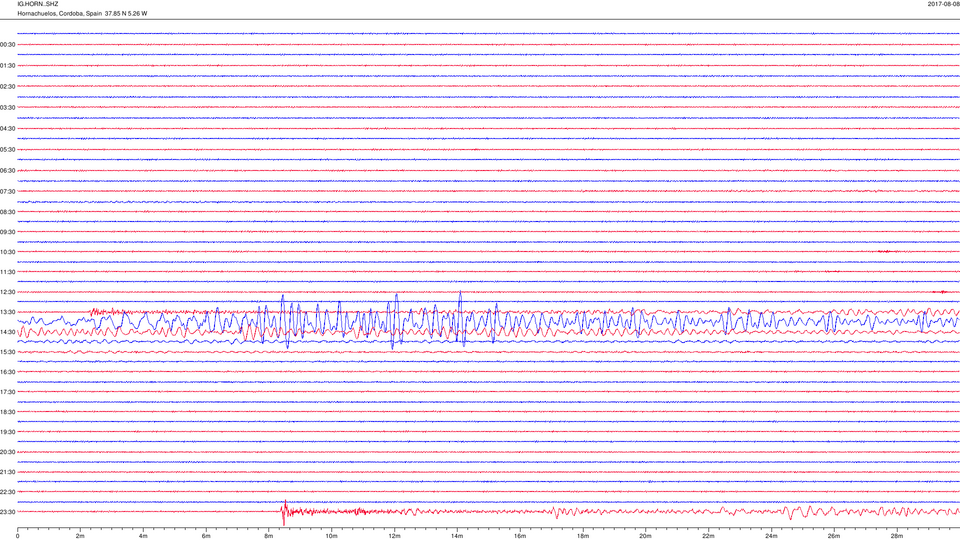Image resolution: width=960 pixels, height=540 pixels.
Task: Select the 14m axis tick label
Action: 457,536
